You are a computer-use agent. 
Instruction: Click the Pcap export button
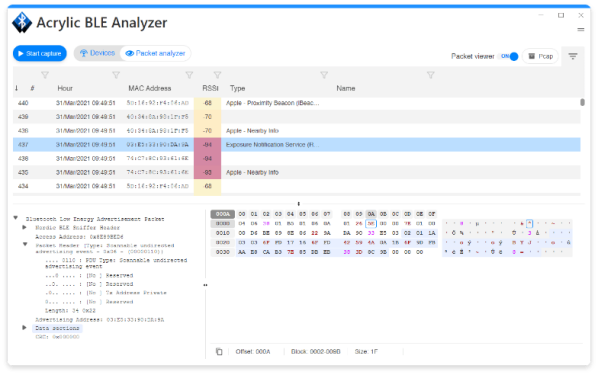[x=541, y=56]
